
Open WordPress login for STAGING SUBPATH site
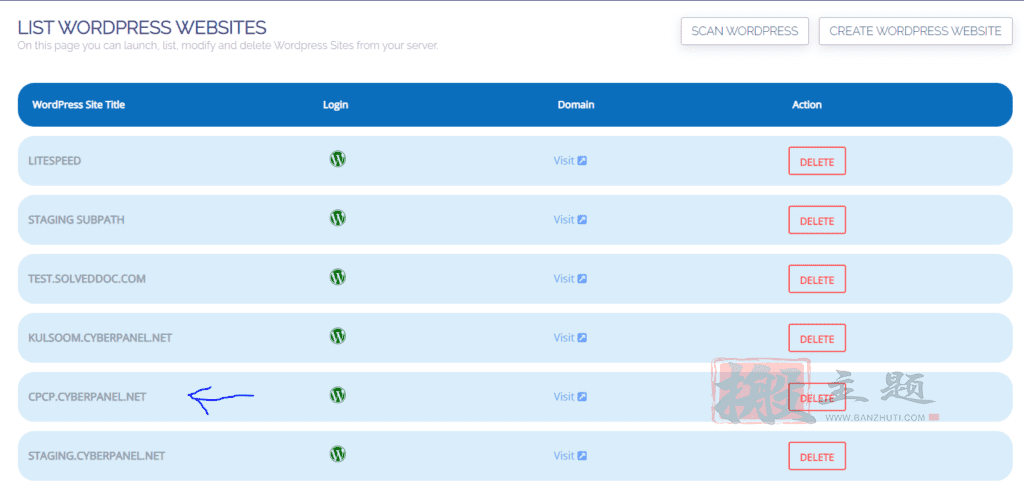click(x=338, y=218)
